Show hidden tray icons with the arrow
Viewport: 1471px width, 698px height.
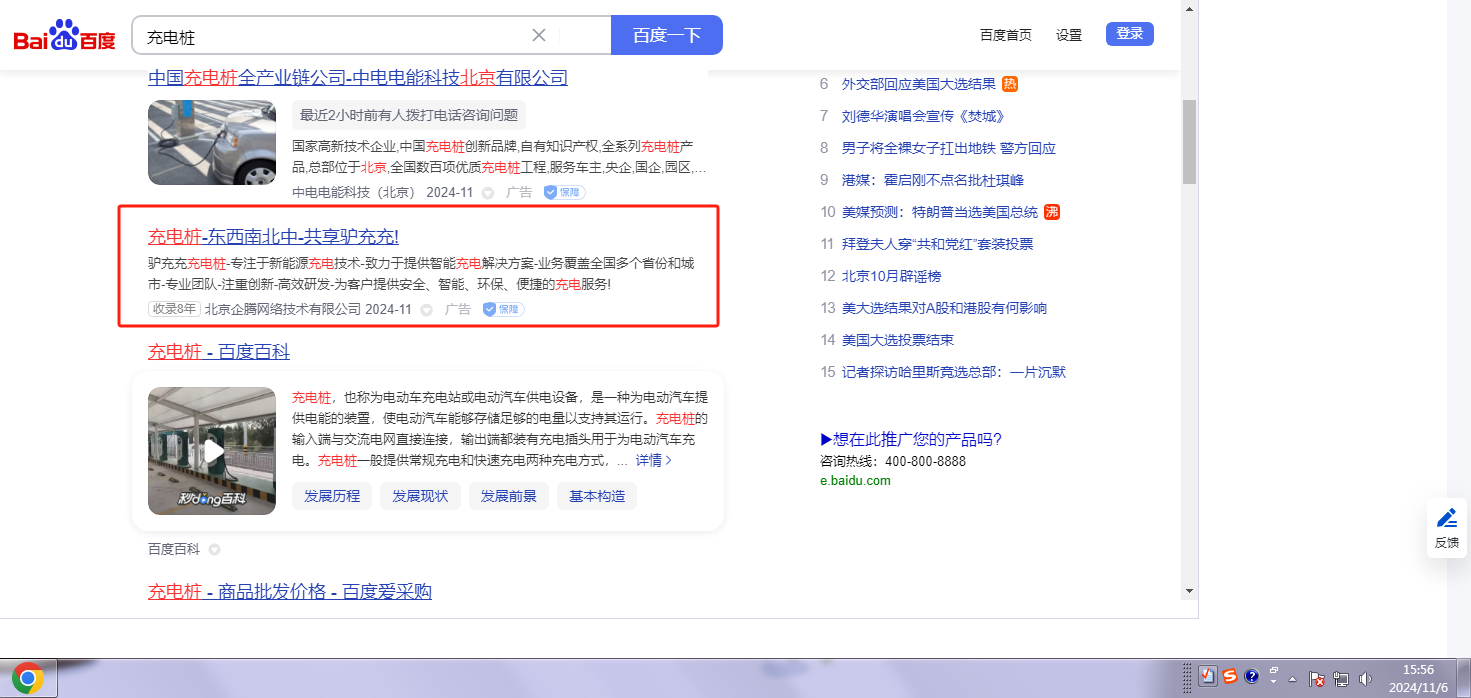pyautogui.click(x=1293, y=678)
